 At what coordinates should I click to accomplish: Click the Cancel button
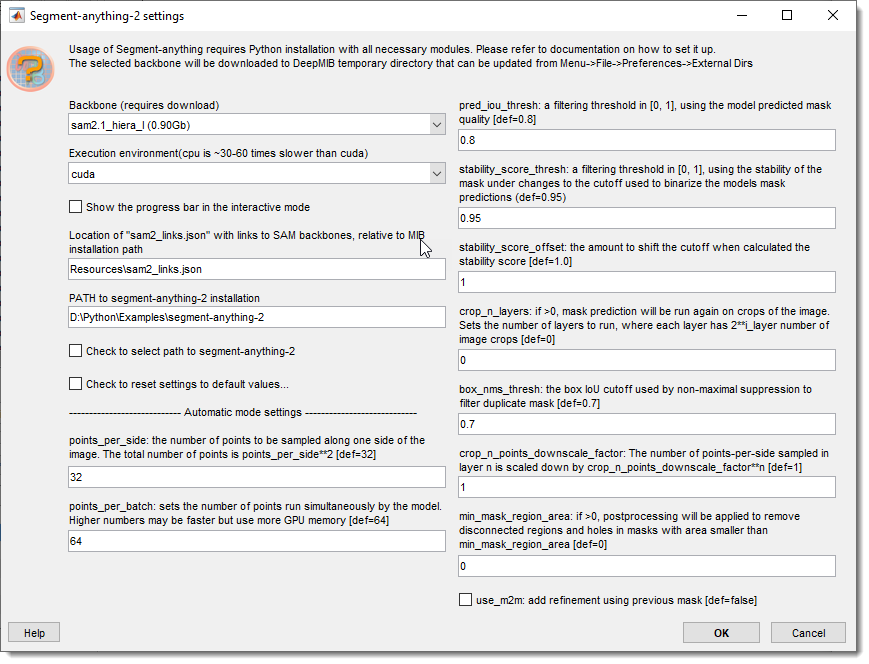(x=808, y=633)
